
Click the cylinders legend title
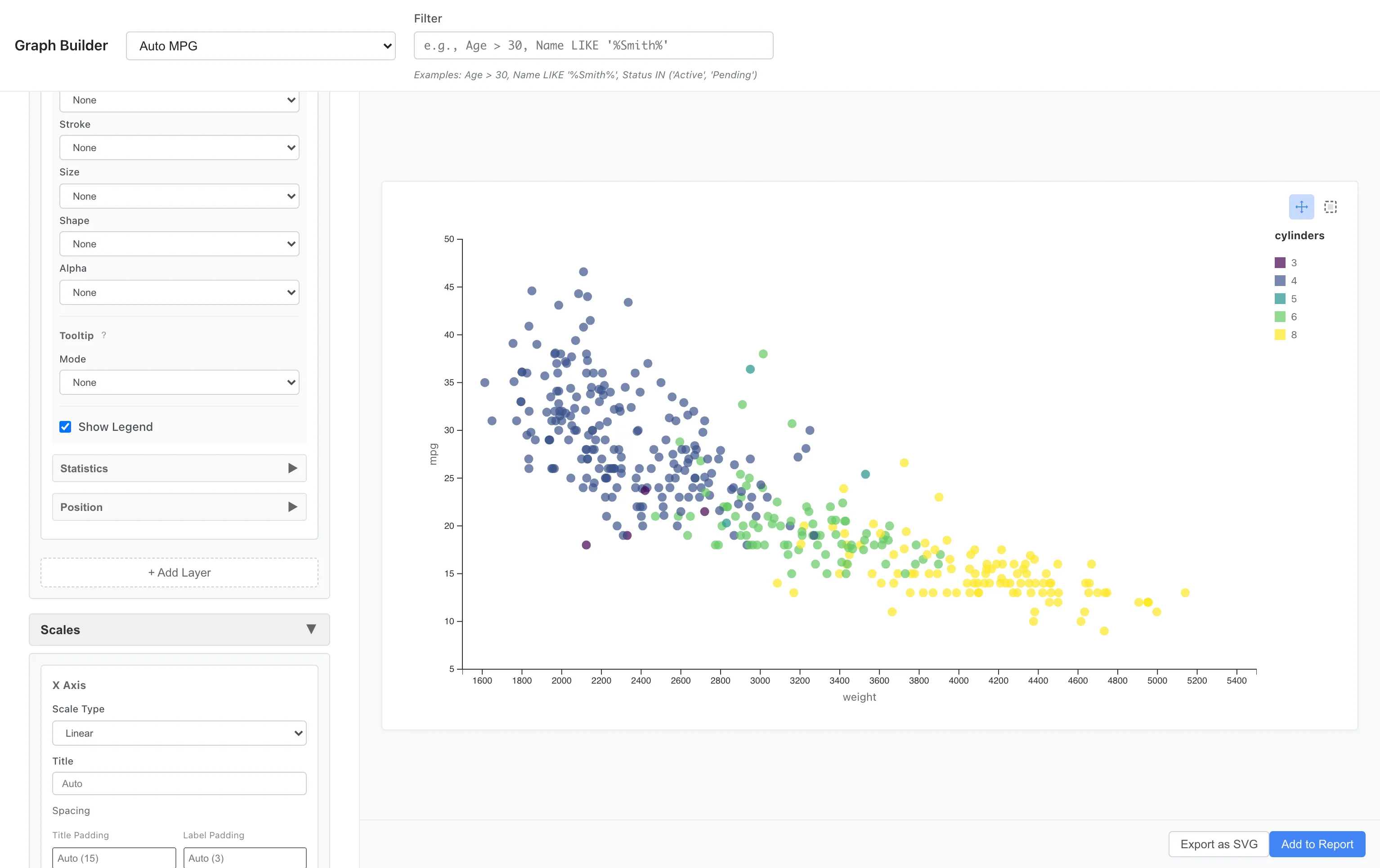pyautogui.click(x=1299, y=236)
